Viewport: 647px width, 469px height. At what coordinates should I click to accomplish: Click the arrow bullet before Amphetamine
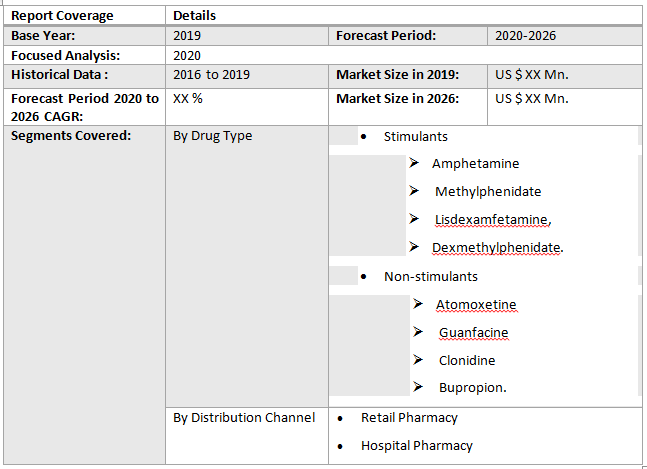coord(414,163)
